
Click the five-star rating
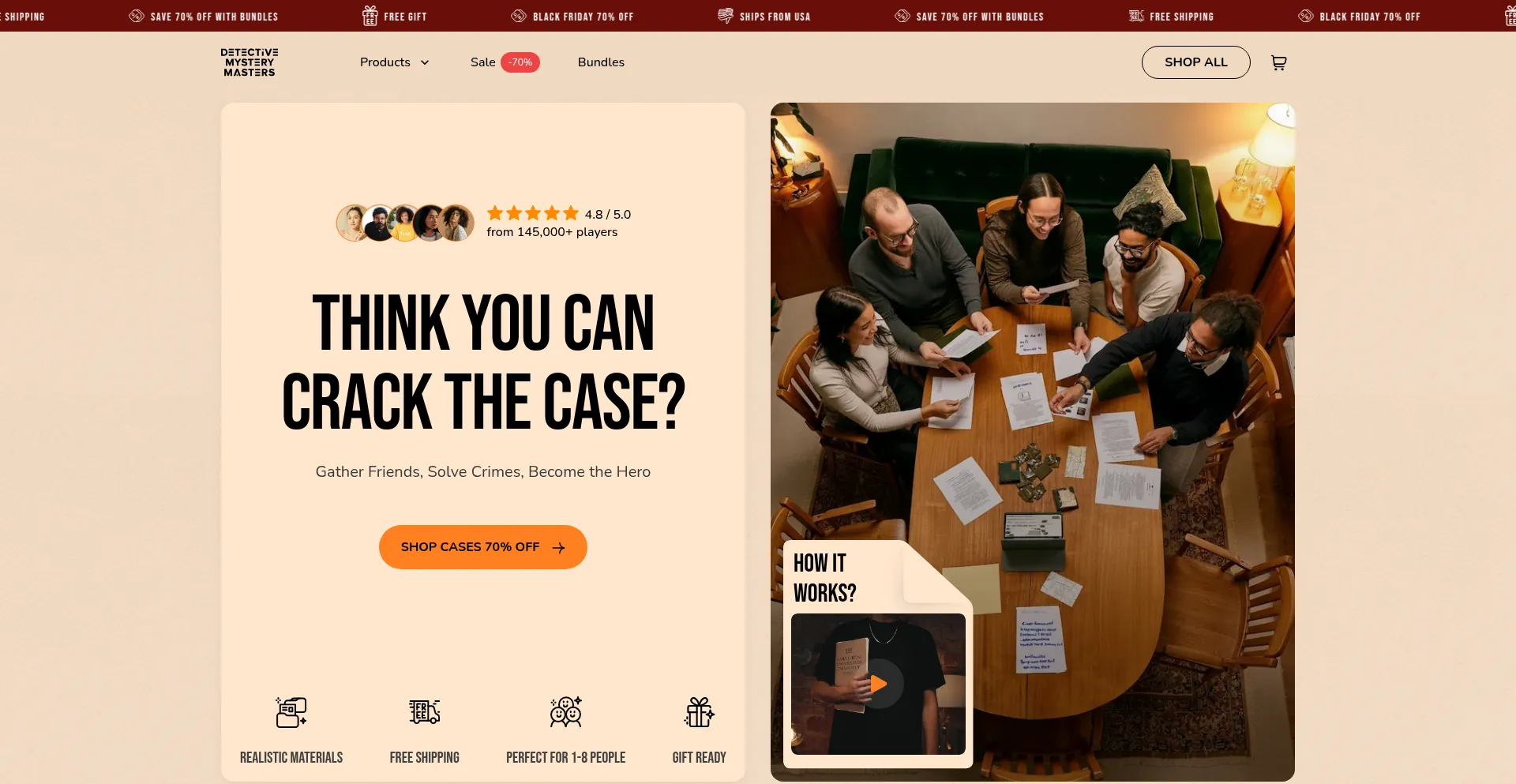pos(533,213)
